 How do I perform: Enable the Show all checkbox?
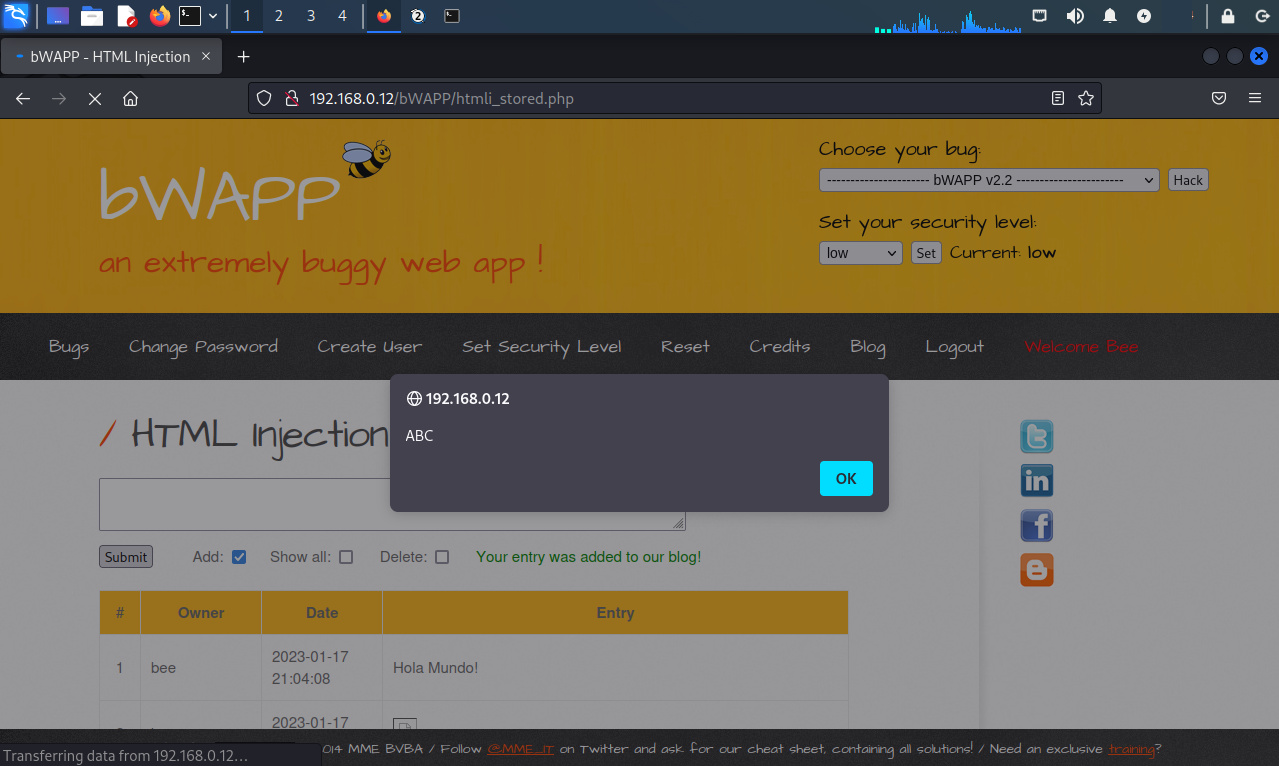(x=346, y=557)
